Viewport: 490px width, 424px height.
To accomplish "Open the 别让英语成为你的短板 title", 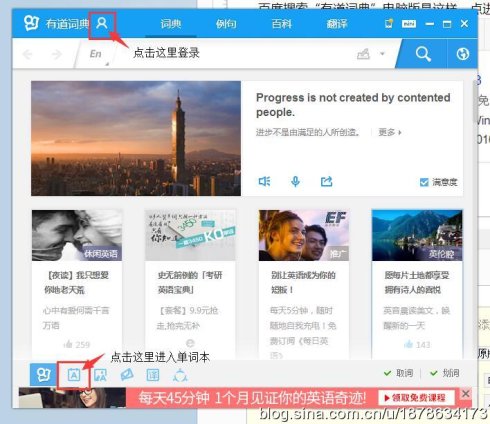I will (303, 282).
